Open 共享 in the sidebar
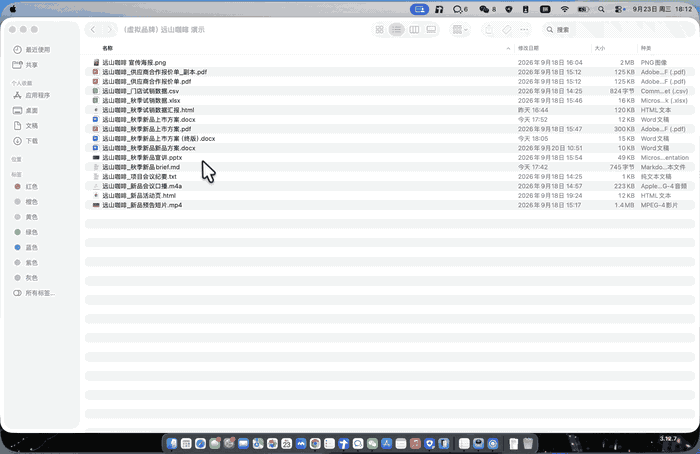 (31, 65)
